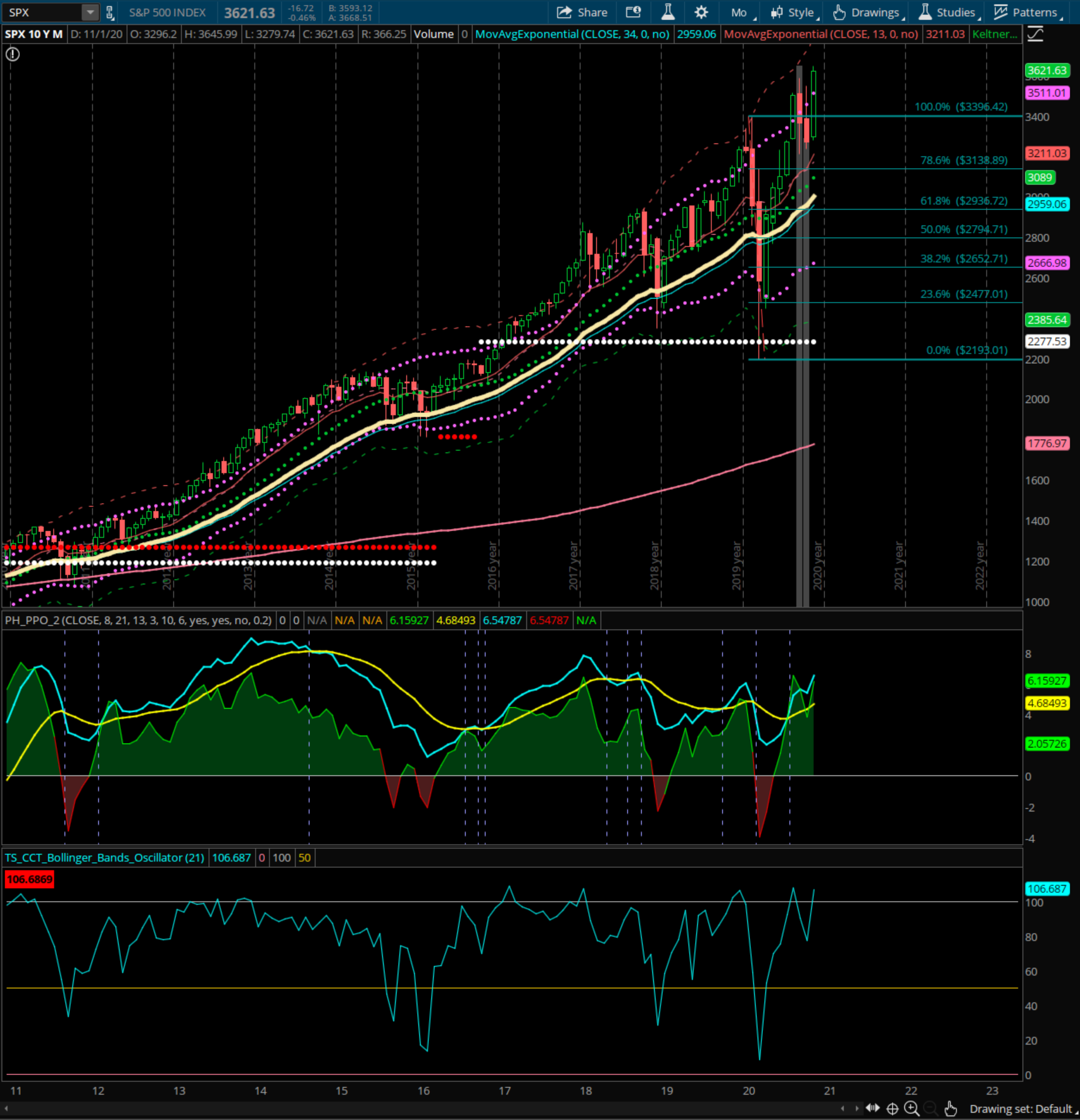
Task: Click the SPX symbol input field
Action: pos(43,12)
